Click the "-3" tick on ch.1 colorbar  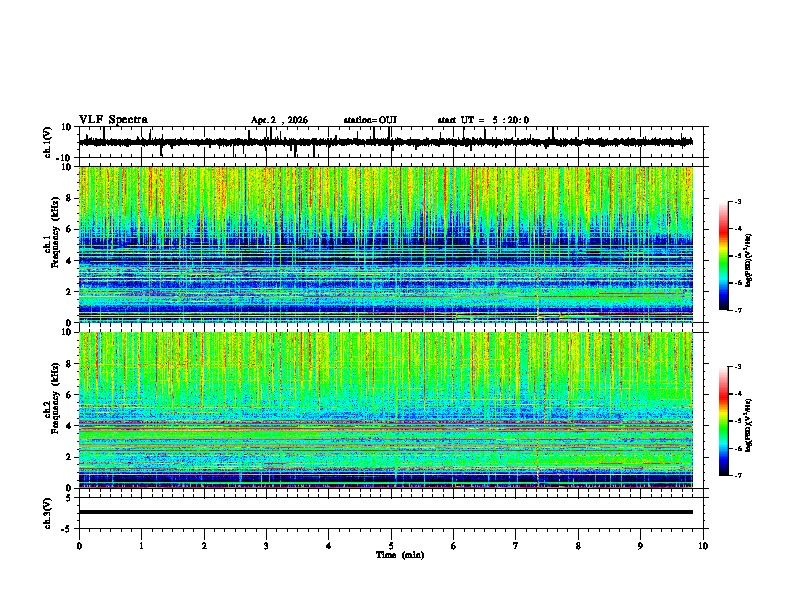(x=738, y=202)
